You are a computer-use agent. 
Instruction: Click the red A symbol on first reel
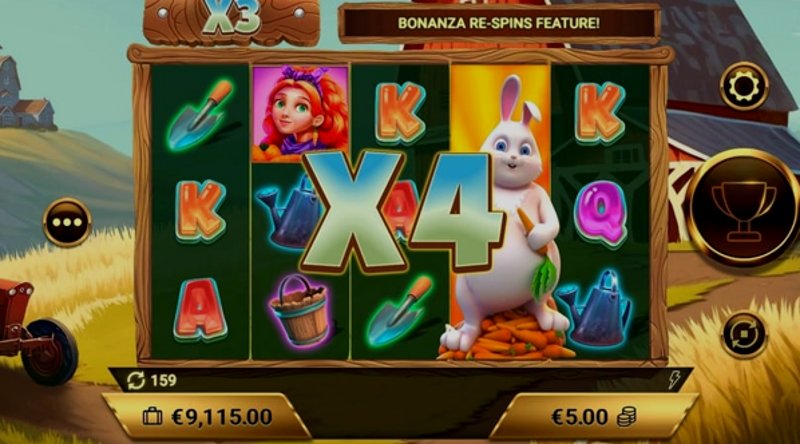click(199, 309)
